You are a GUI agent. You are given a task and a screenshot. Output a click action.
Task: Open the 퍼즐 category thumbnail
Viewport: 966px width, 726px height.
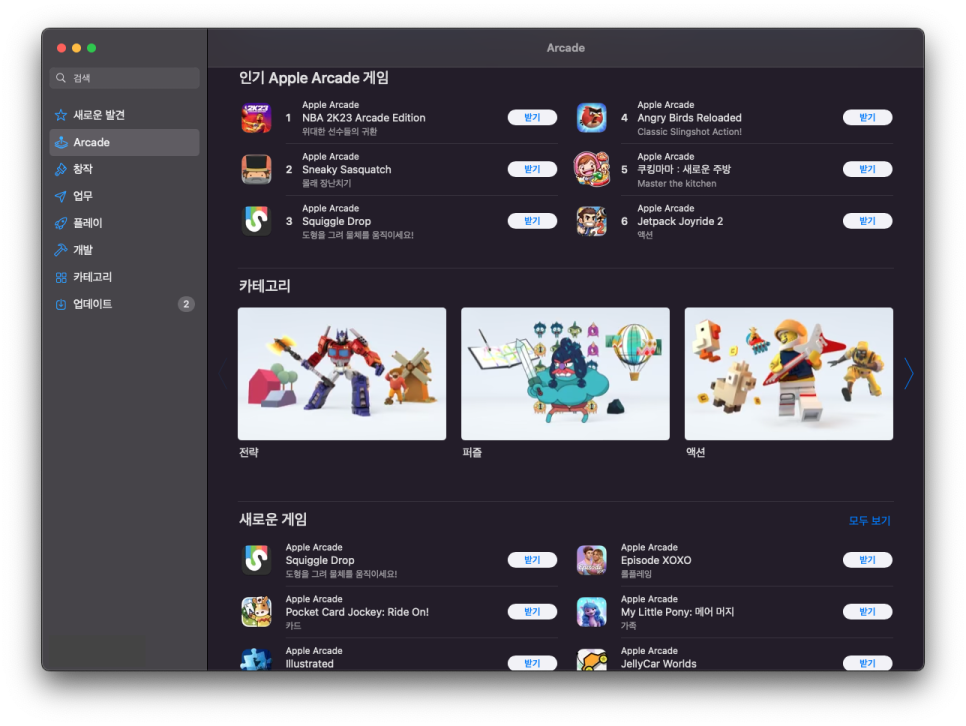pos(565,374)
